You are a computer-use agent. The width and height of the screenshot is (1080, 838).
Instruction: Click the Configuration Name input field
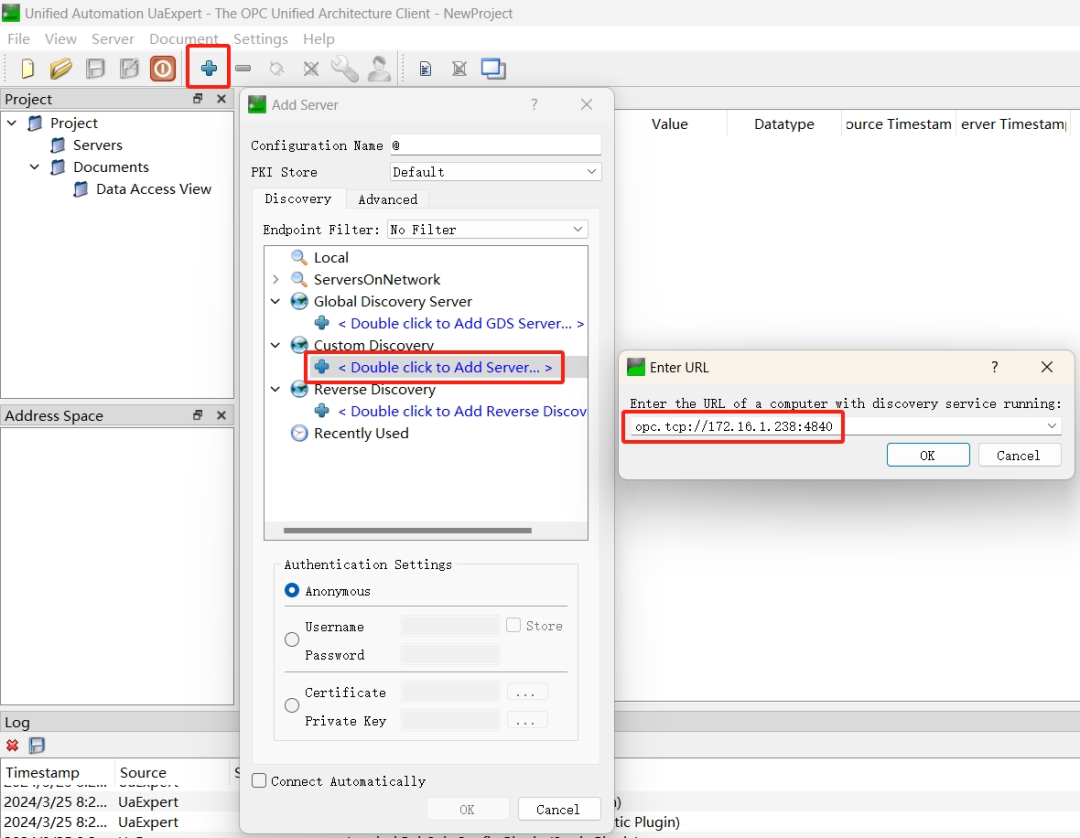point(495,145)
